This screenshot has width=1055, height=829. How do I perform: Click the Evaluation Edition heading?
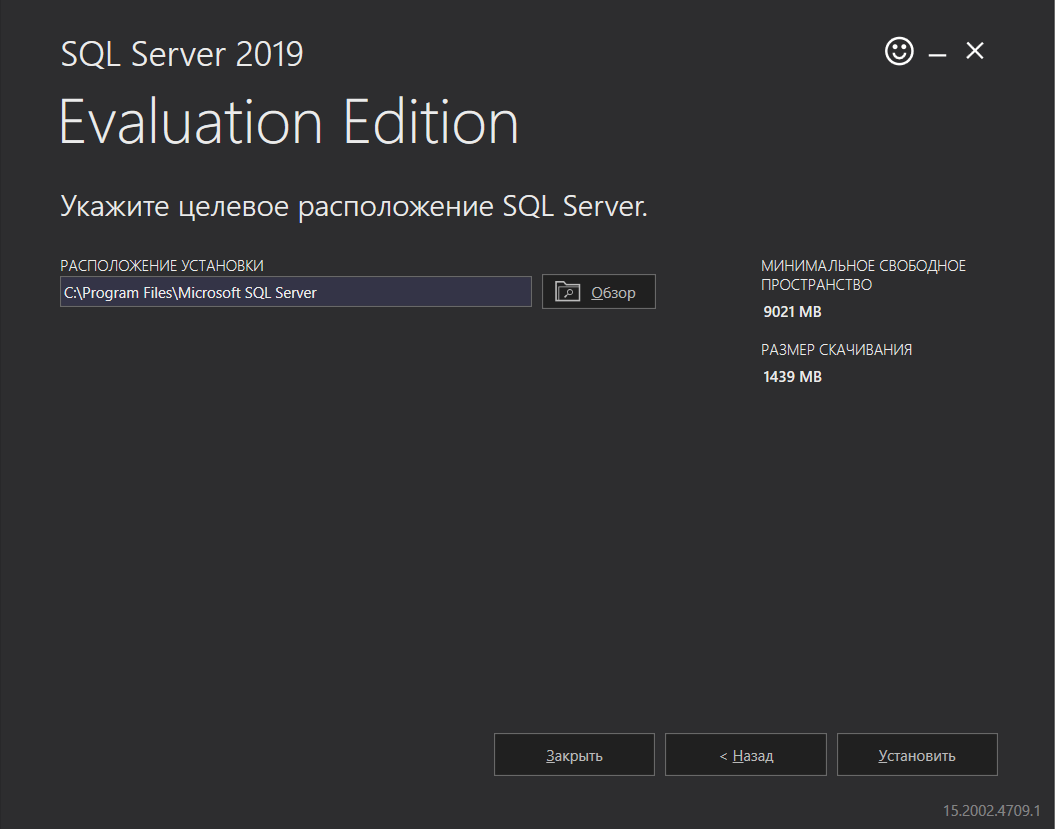(289, 123)
